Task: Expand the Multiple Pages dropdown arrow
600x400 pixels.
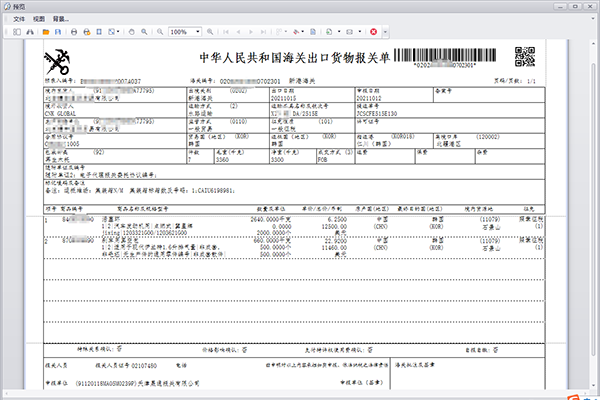Action: tap(286, 32)
